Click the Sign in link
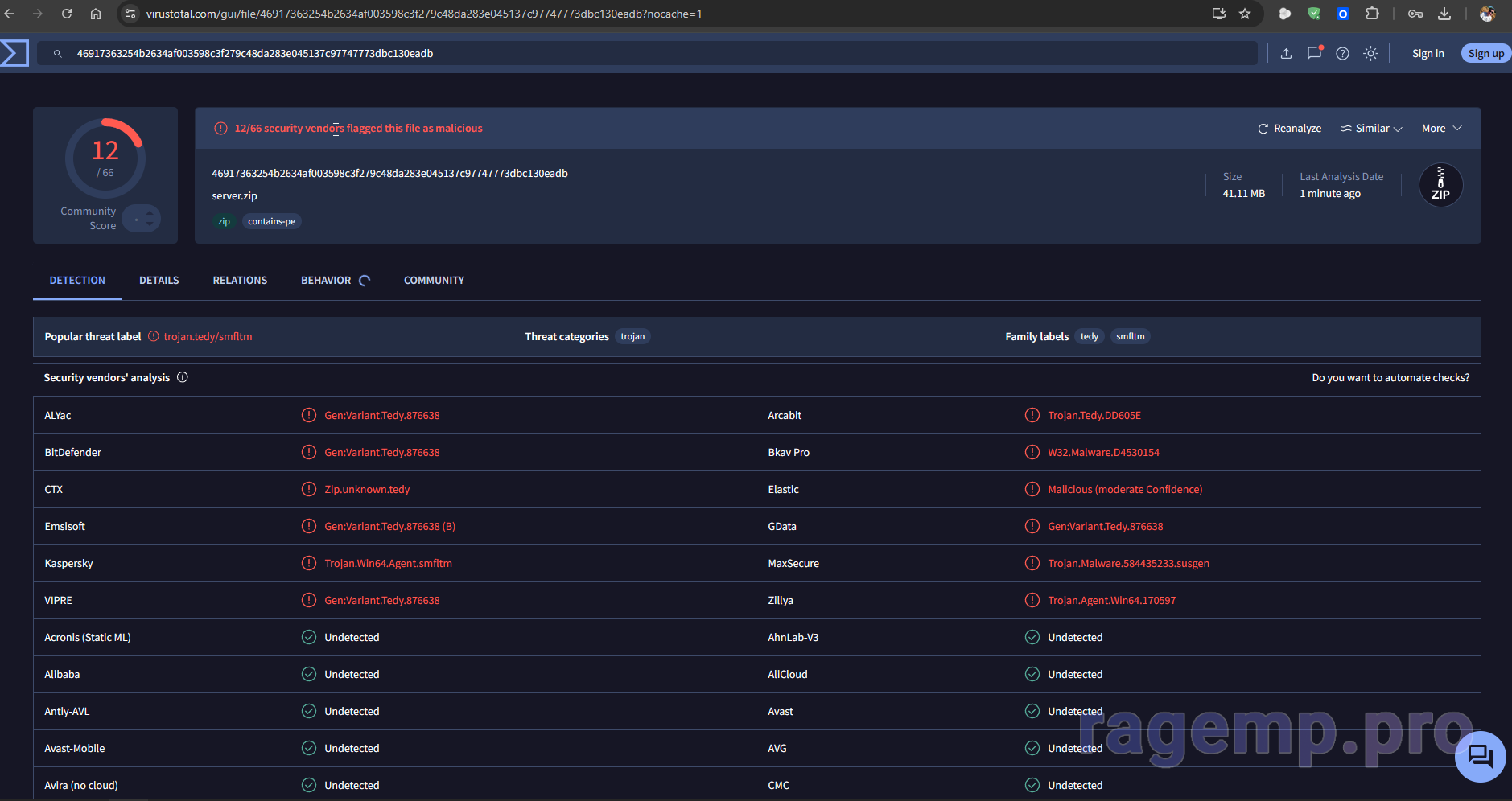The width and height of the screenshot is (1512, 801). point(1428,54)
